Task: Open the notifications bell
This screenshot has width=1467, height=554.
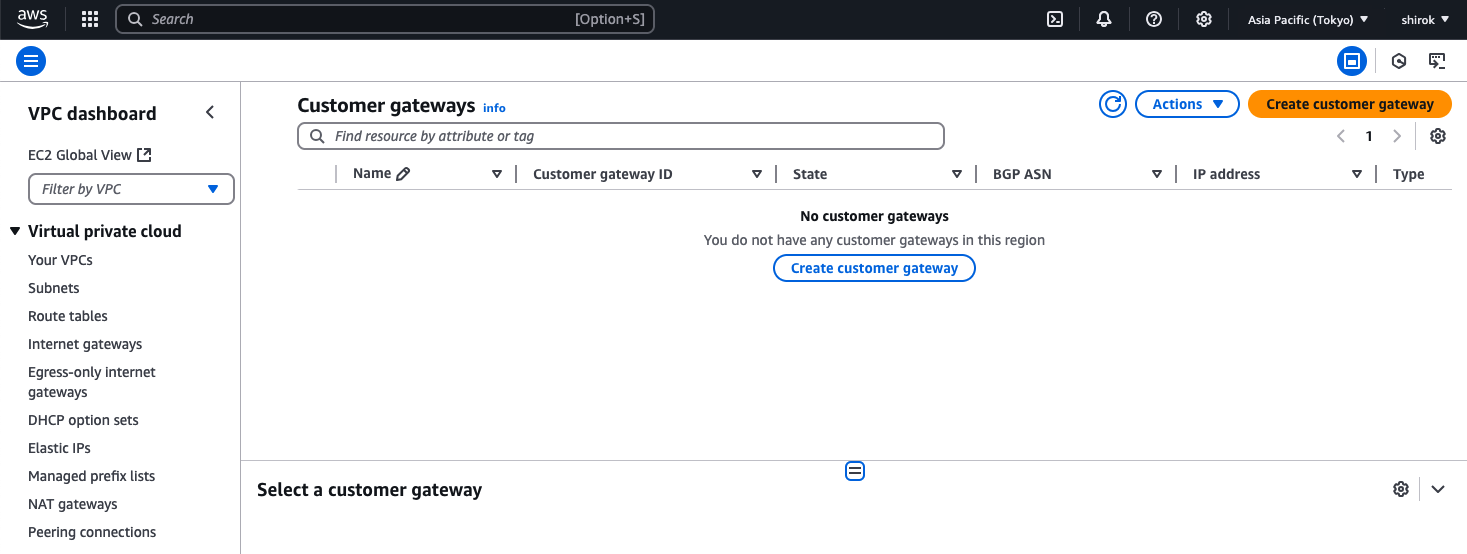Action: pyautogui.click(x=1104, y=19)
